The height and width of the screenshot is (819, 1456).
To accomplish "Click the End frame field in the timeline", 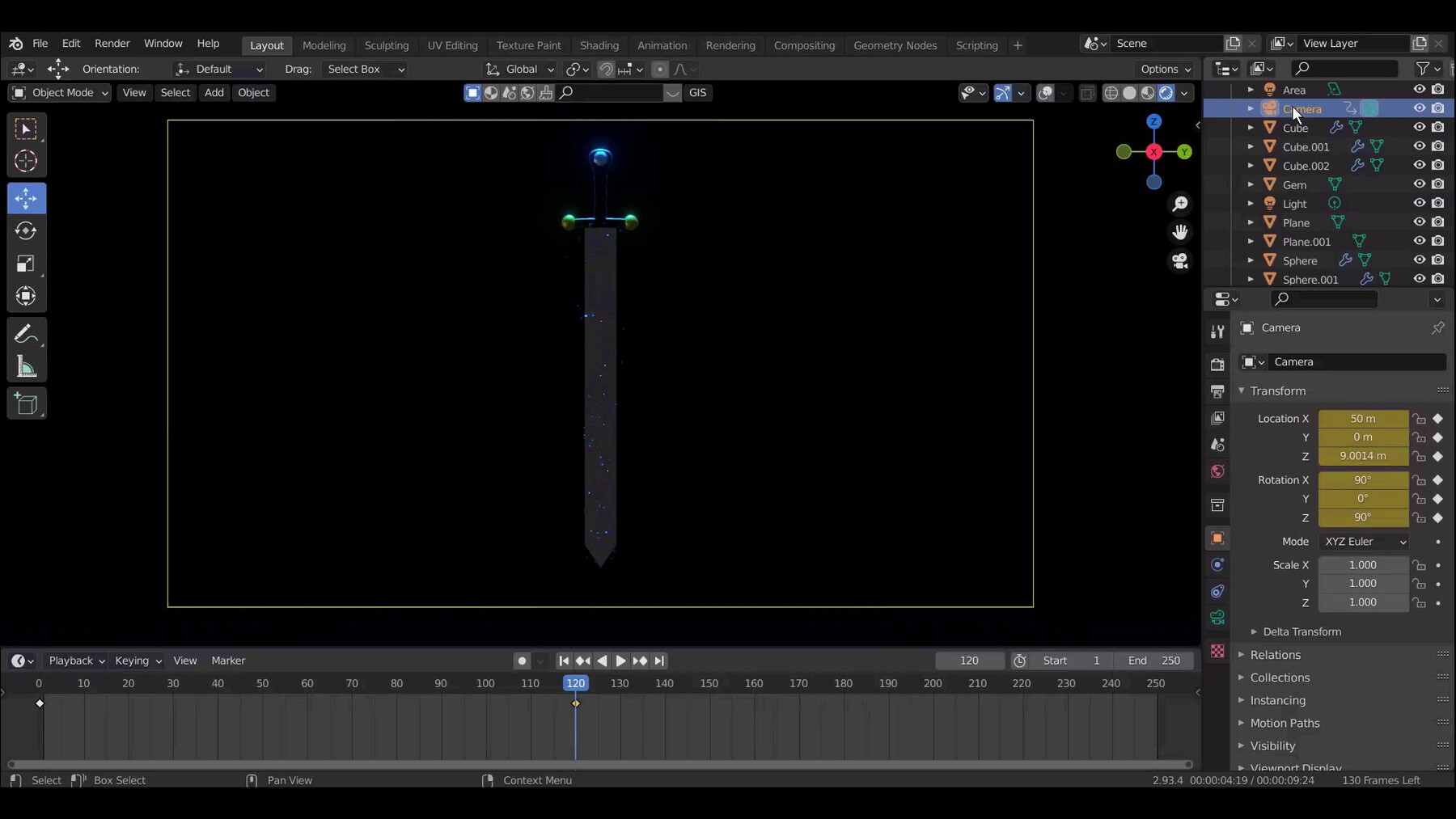I will click(1154, 661).
